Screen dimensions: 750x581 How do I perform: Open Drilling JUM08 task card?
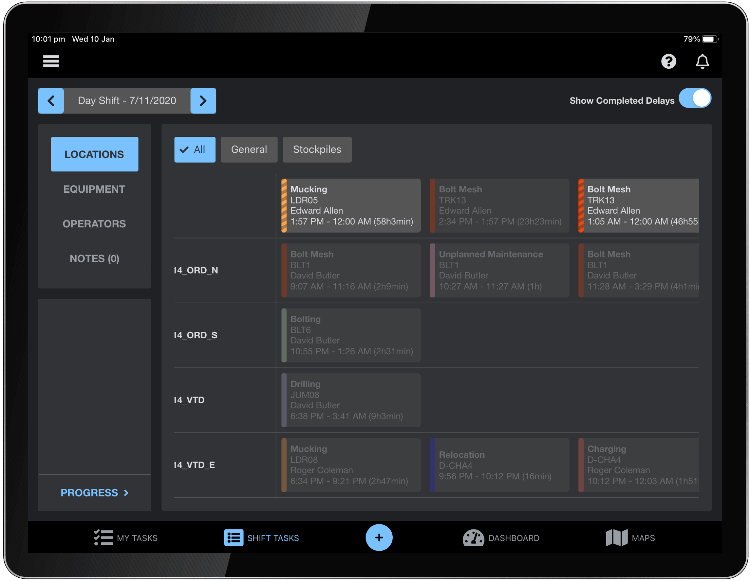tap(351, 400)
